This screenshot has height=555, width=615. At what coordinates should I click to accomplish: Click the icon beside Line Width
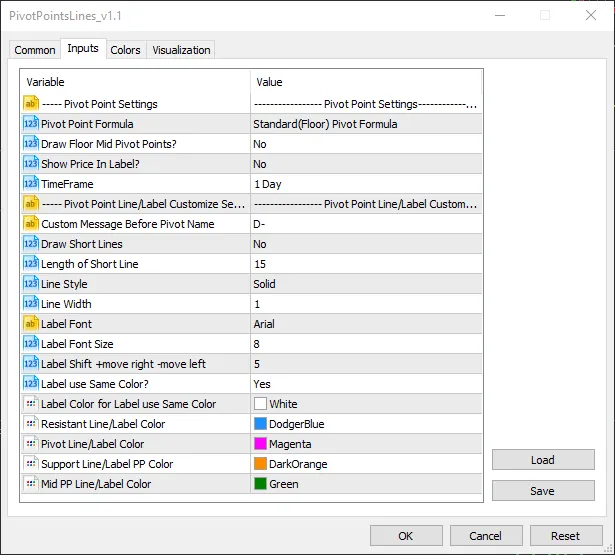[30, 304]
